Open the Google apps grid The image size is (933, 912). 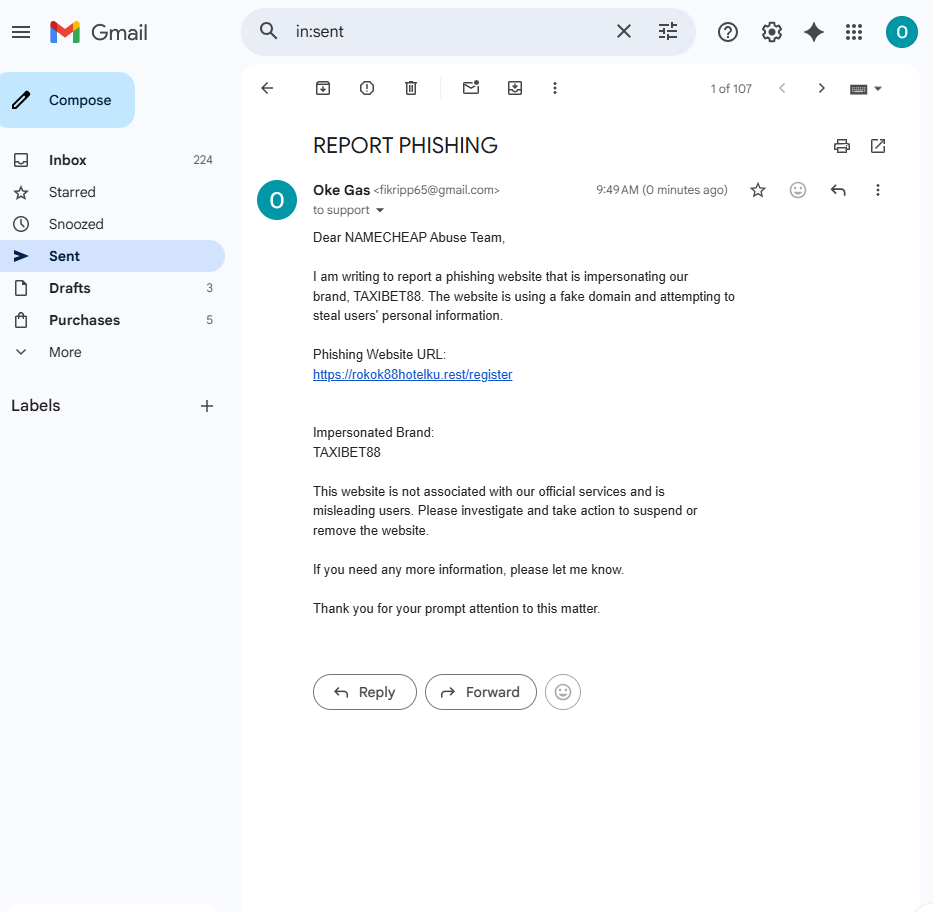pos(854,32)
